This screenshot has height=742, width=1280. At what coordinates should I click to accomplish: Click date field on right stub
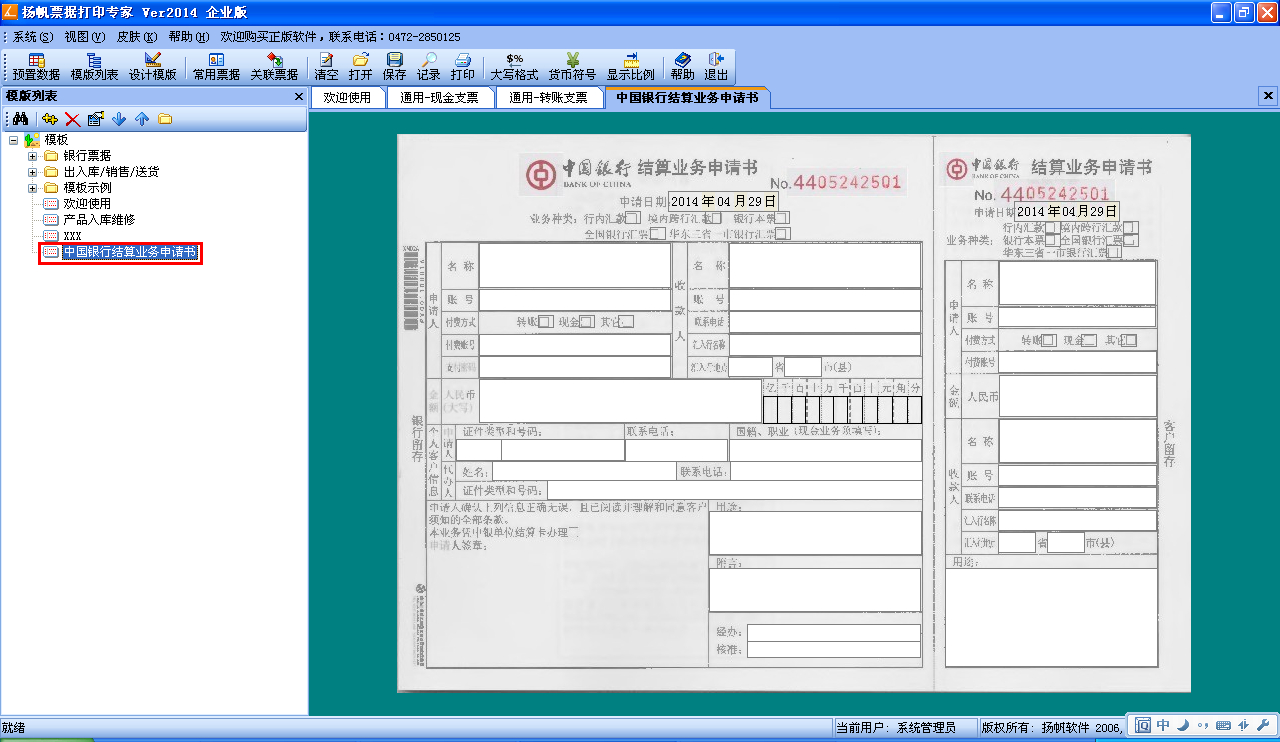(1067, 212)
